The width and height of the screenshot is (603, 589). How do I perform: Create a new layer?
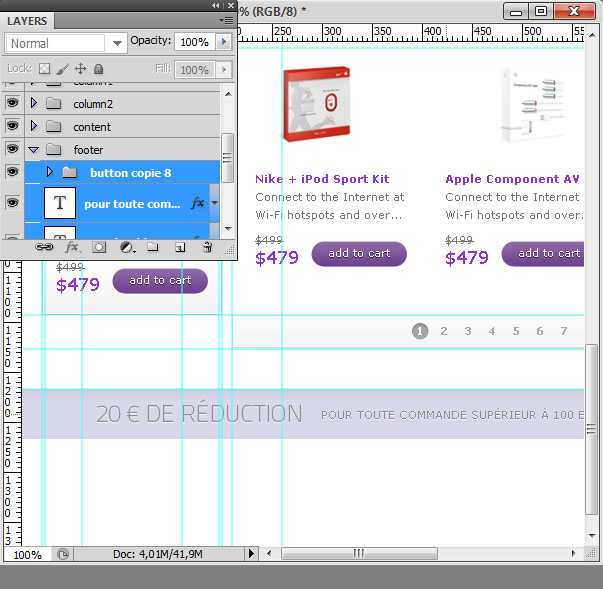click(x=180, y=247)
